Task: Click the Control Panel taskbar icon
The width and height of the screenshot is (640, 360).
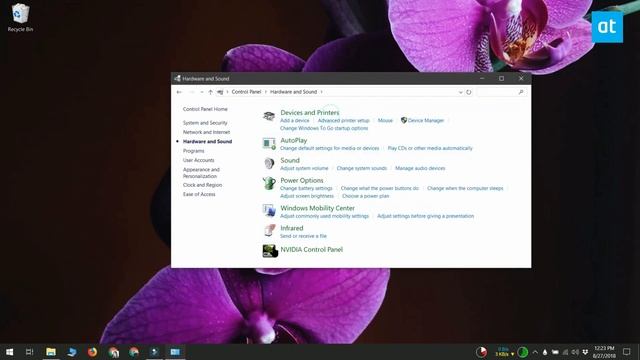Action: (x=175, y=352)
